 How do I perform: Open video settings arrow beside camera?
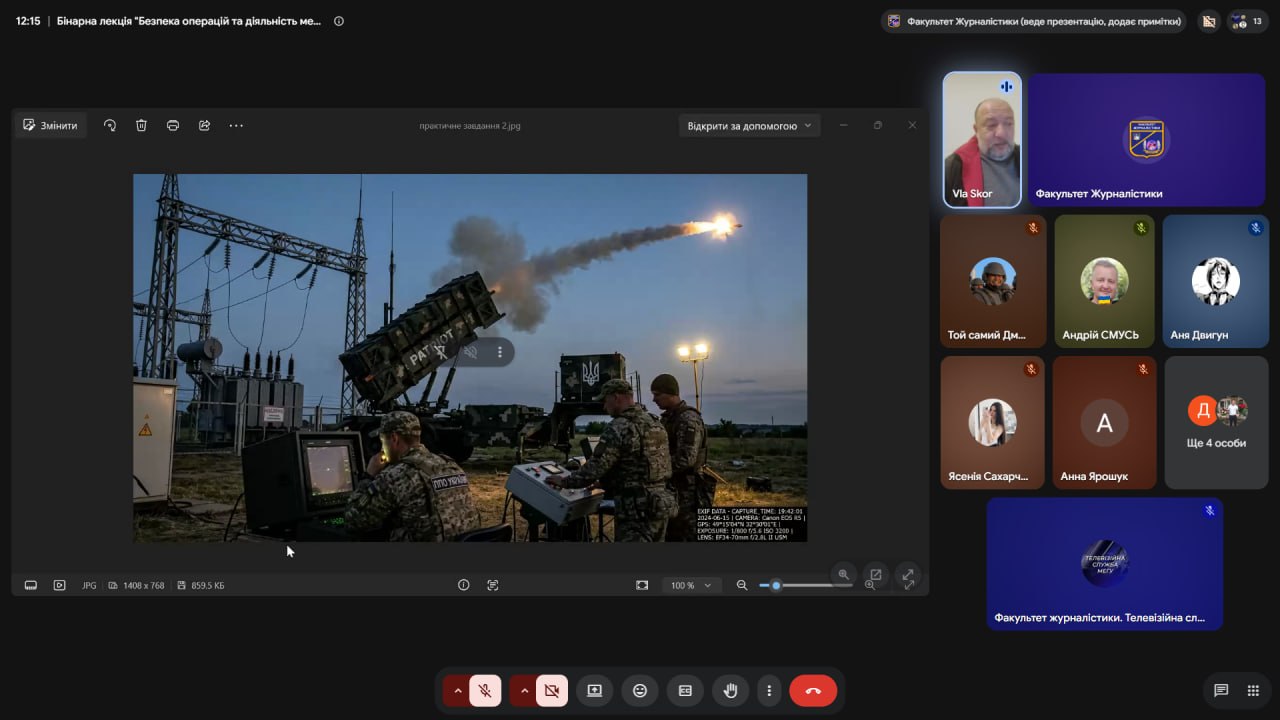pyautogui.click(x=524, y=690)
